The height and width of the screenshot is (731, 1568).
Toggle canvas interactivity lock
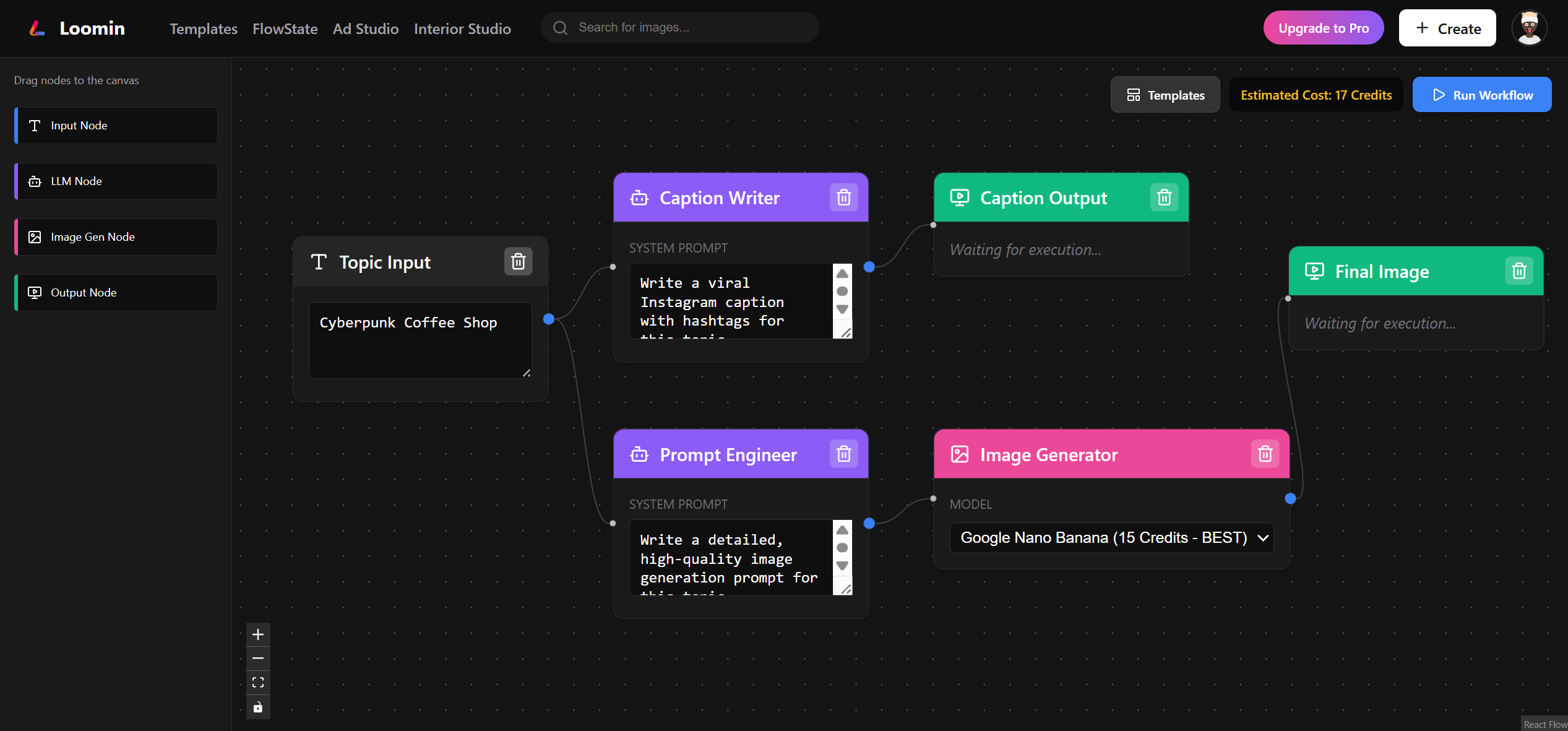pos(258,707)
